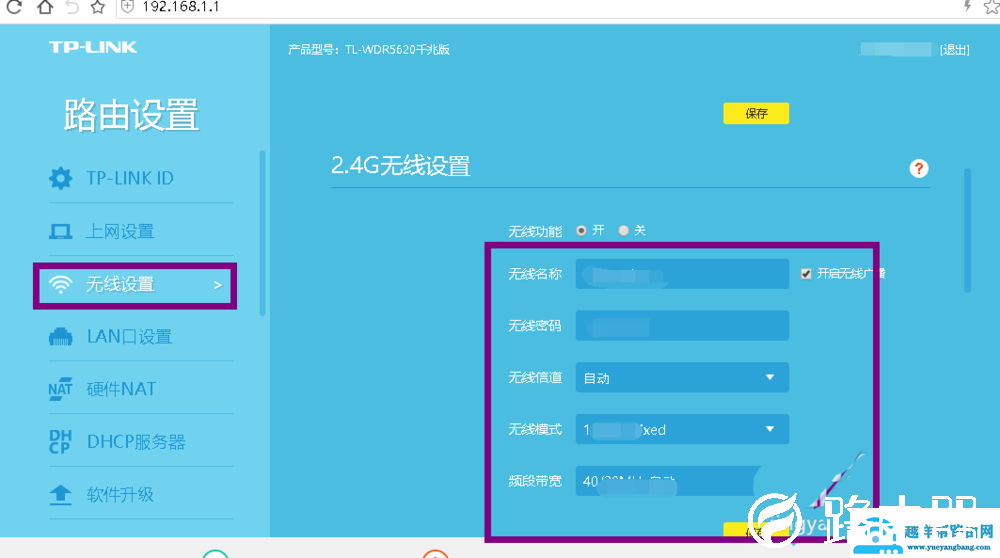This screenshot has height=558, width=1000.
Task: Click the NAT icon
Action: point(61,389)
